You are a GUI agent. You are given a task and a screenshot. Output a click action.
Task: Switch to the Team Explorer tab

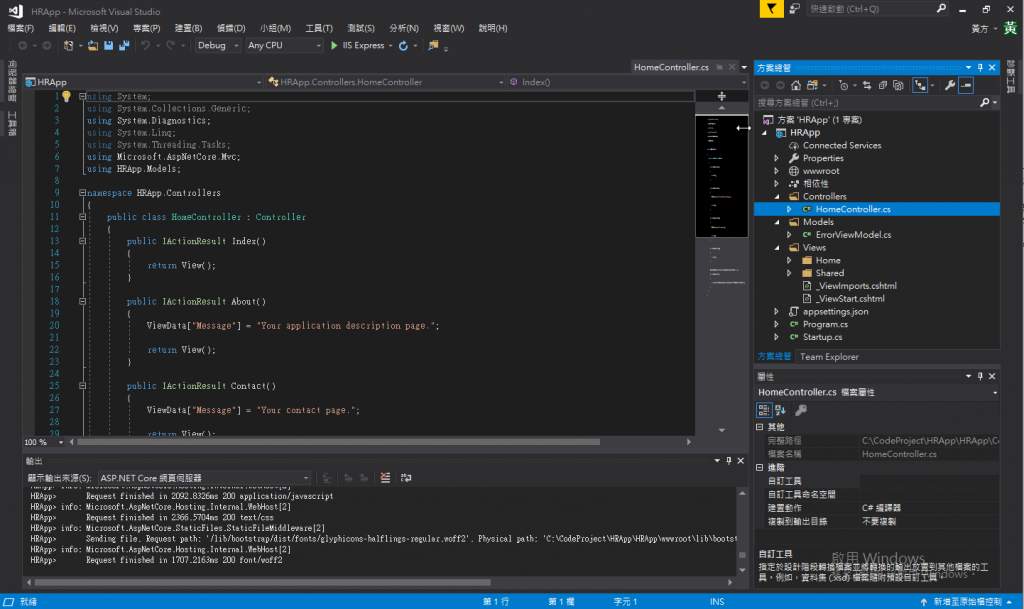[x=829, y=357]
